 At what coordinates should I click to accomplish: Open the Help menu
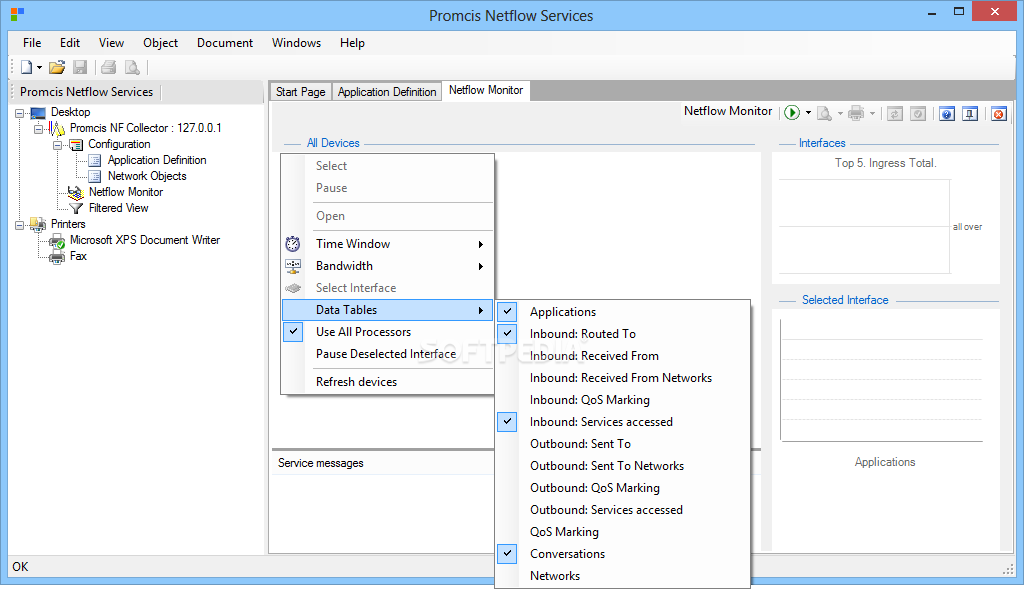click(x=352, y=42)
